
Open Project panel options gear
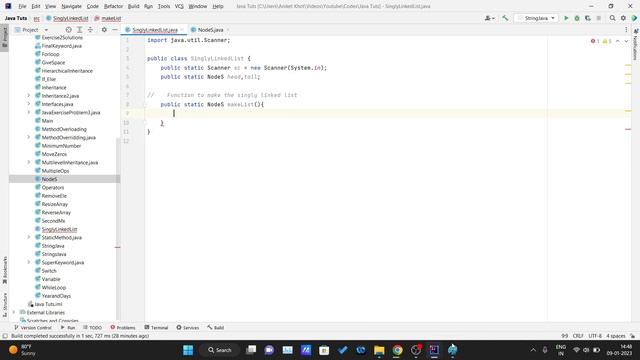coord(104,30)
